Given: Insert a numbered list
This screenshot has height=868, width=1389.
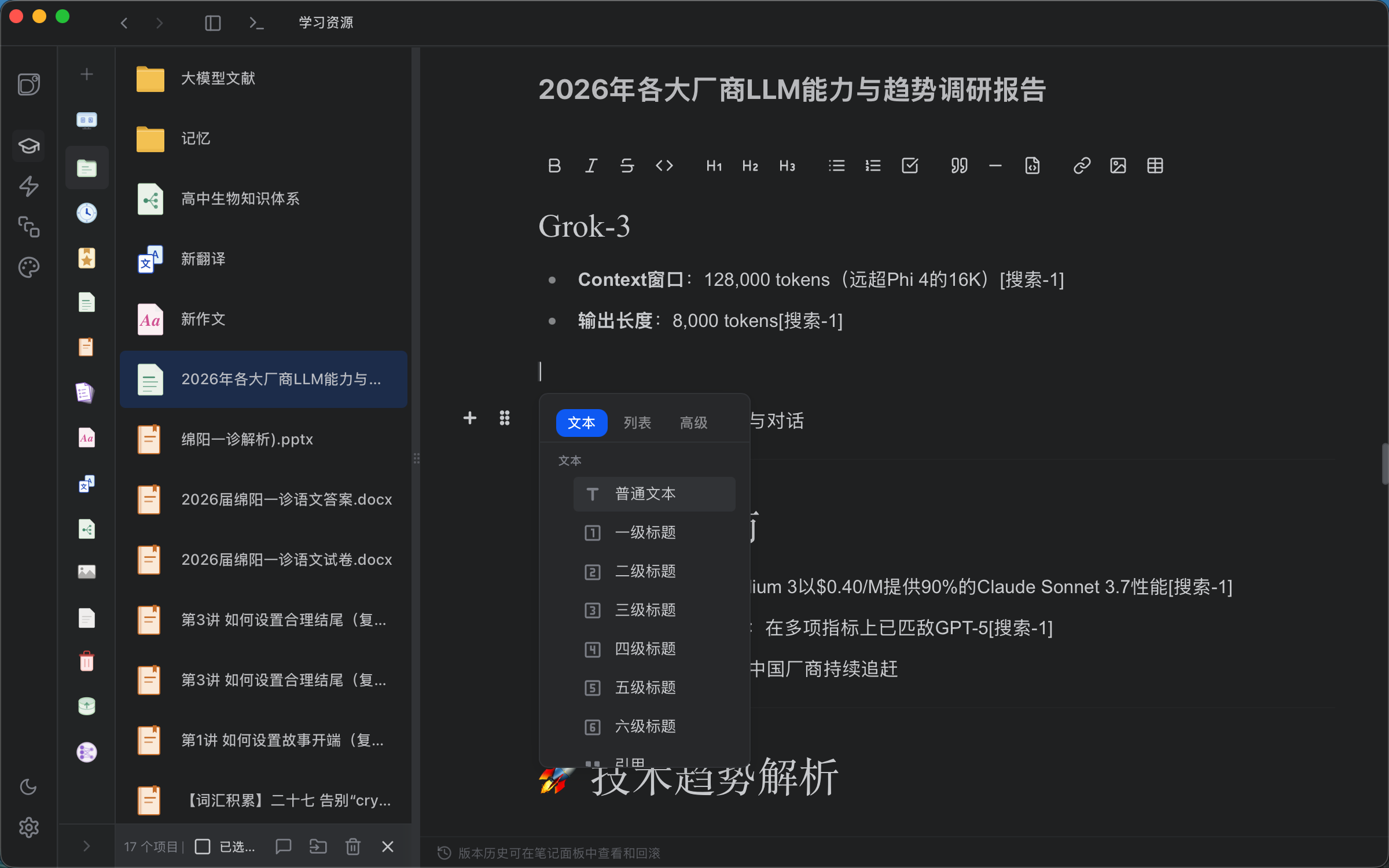Looking at the screenshot, I should click(873, 166).
